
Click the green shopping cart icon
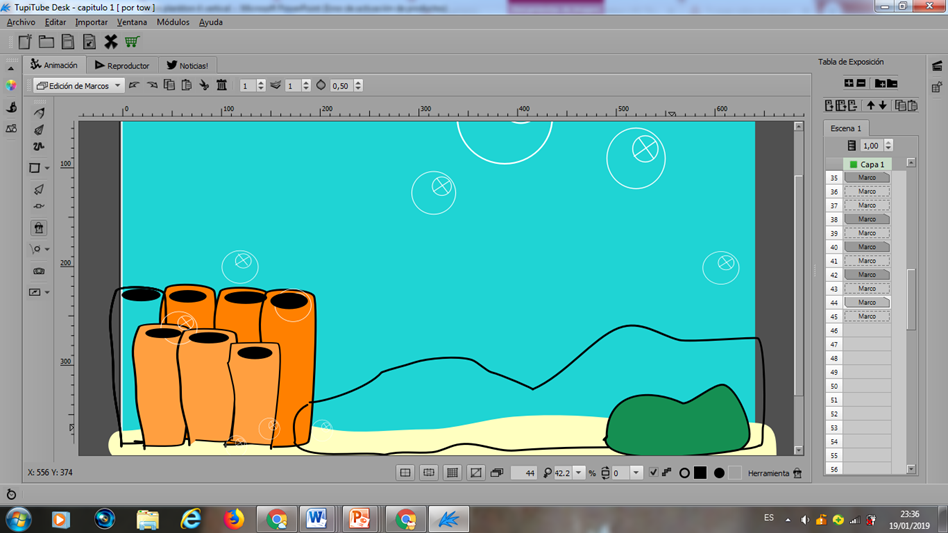pyautogui.click(x=132, y=42)
